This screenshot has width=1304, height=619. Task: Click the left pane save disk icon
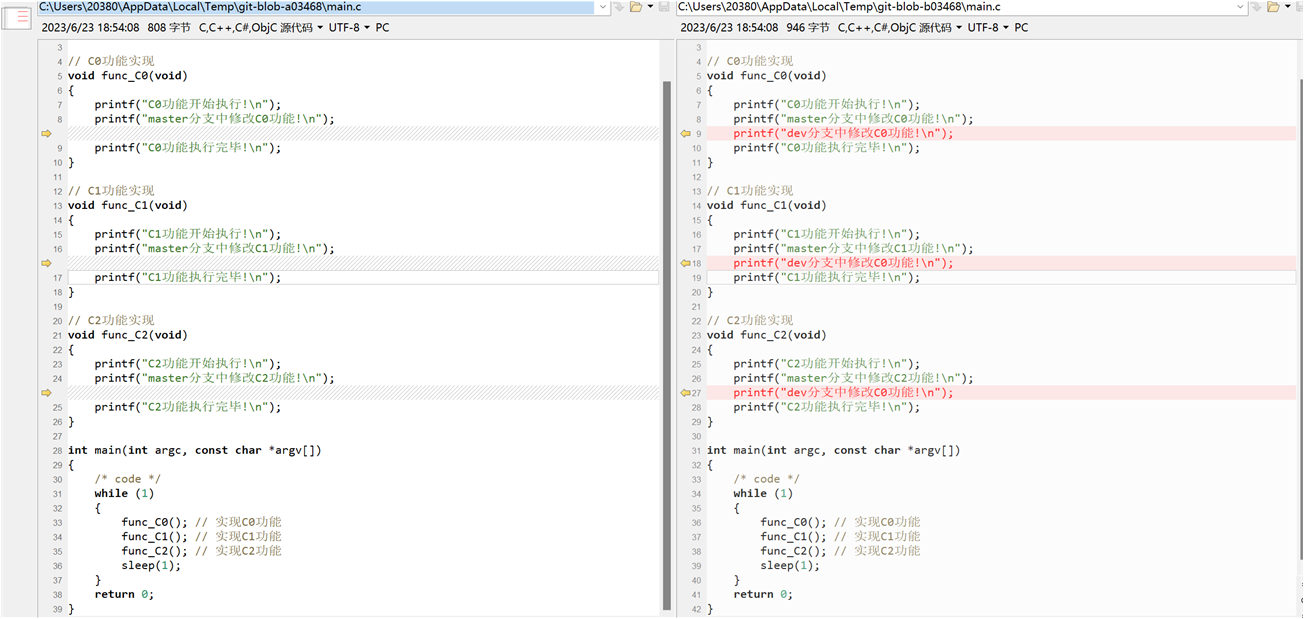point(664,7)
